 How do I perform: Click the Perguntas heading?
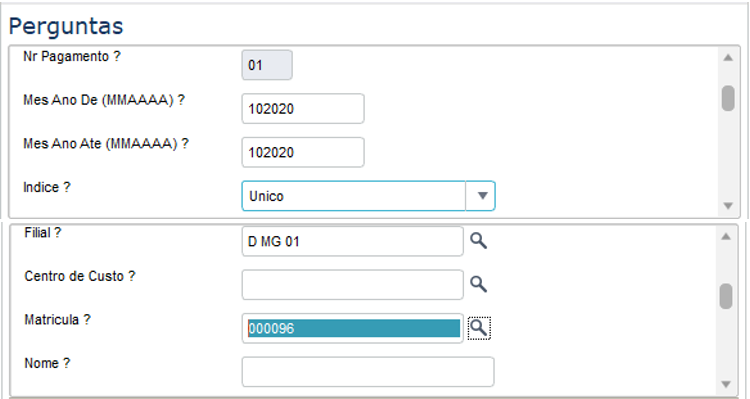(x=66, y=26)
